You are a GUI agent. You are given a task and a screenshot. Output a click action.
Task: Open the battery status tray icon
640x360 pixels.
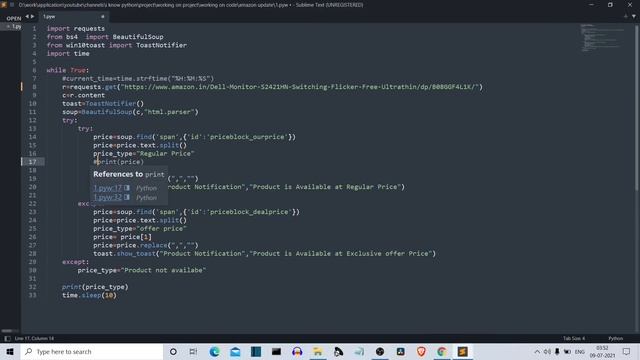point(567,351)
